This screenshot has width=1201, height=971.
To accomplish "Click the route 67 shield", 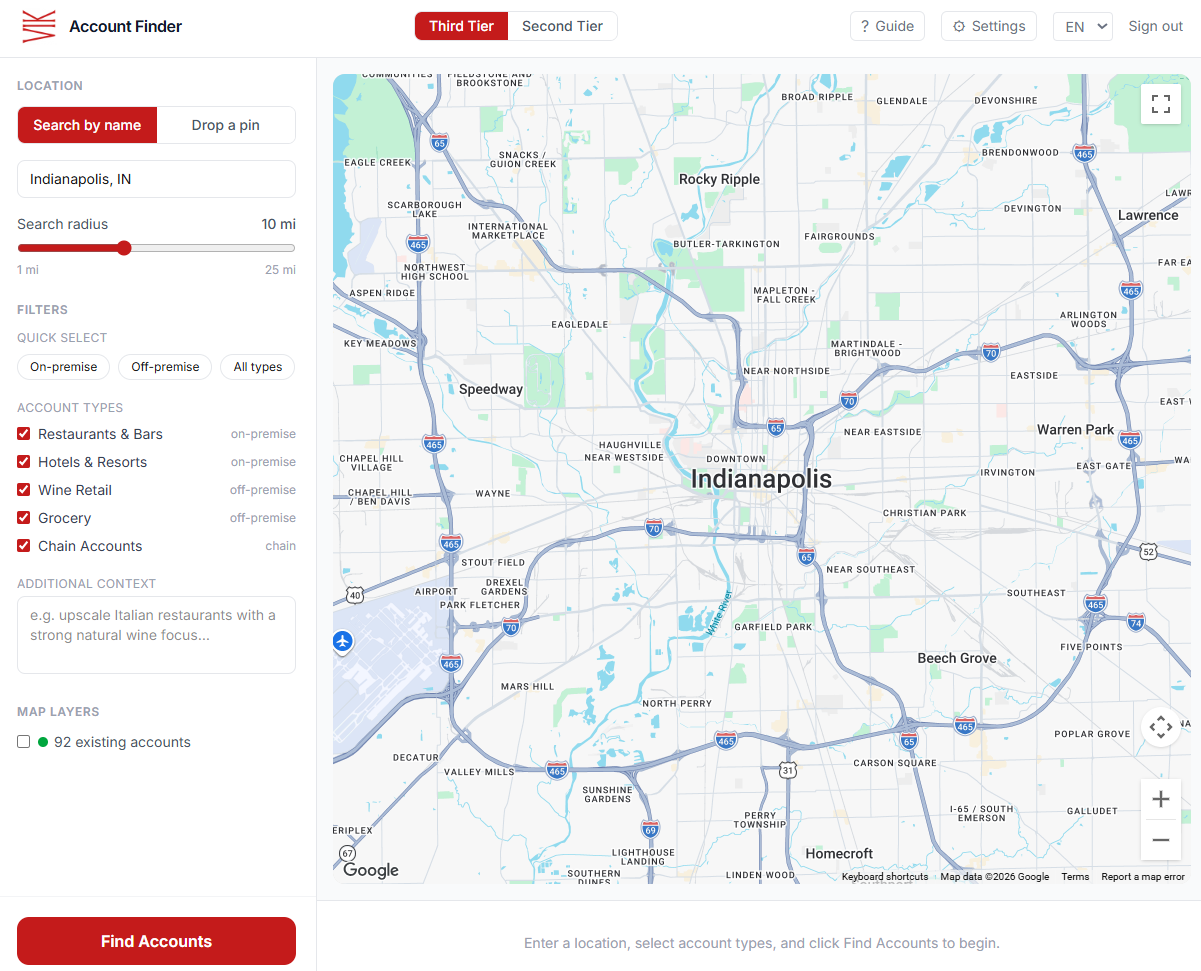I will click(x=347, y=853).
